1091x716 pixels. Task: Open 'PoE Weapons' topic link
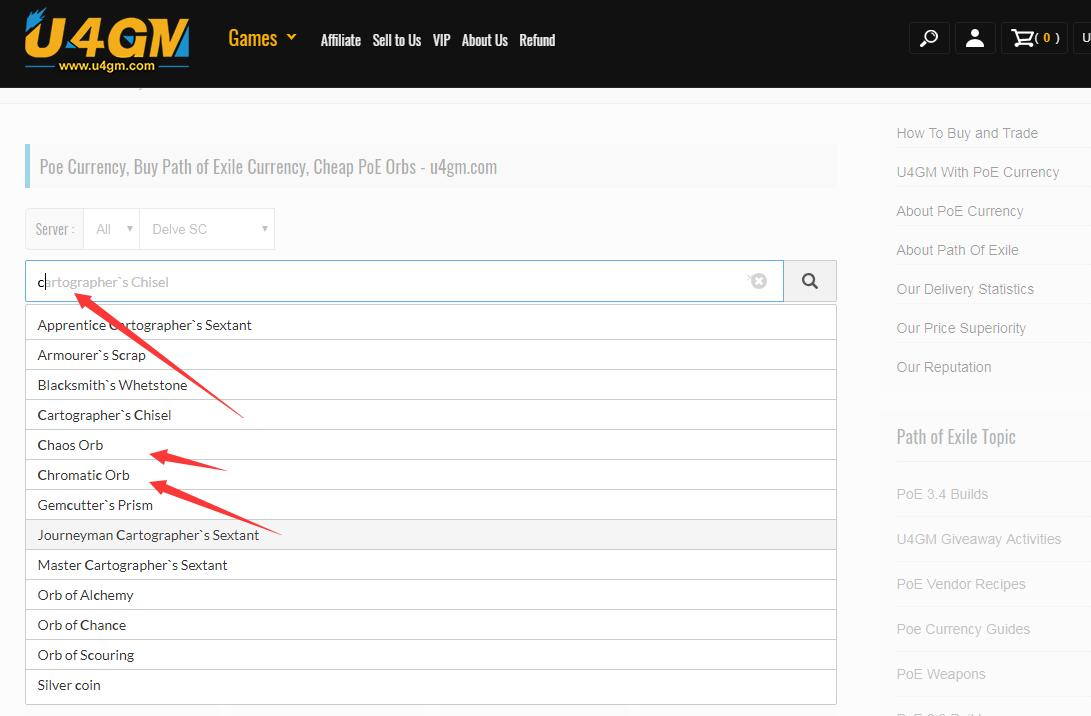tap(941, 674)
